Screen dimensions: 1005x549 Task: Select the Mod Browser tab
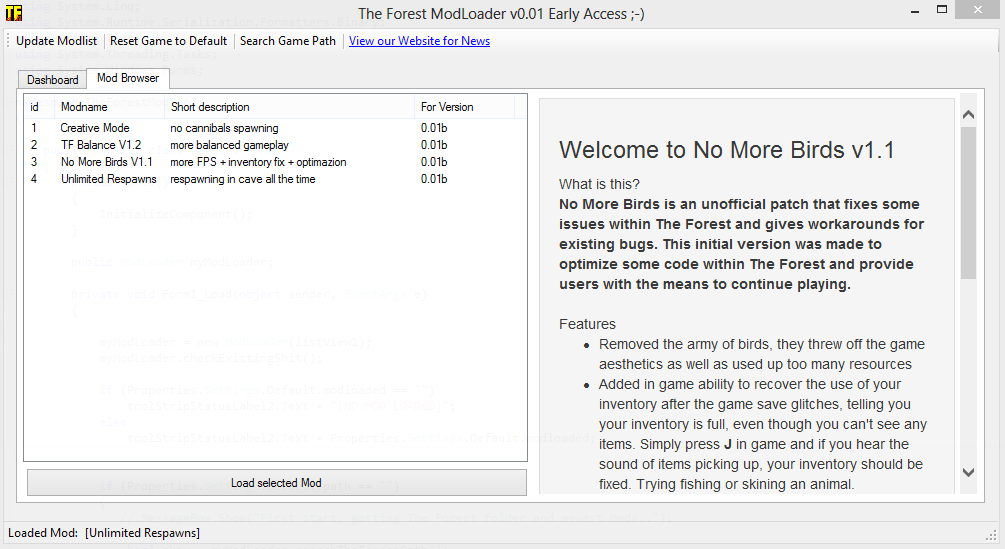point(127,78)
